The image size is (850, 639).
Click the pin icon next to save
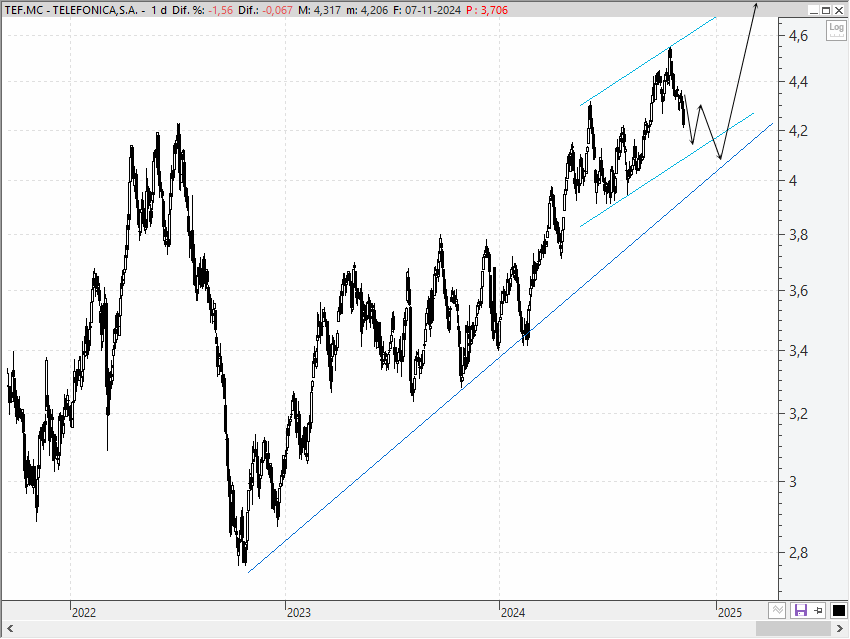tap(819, 610)
